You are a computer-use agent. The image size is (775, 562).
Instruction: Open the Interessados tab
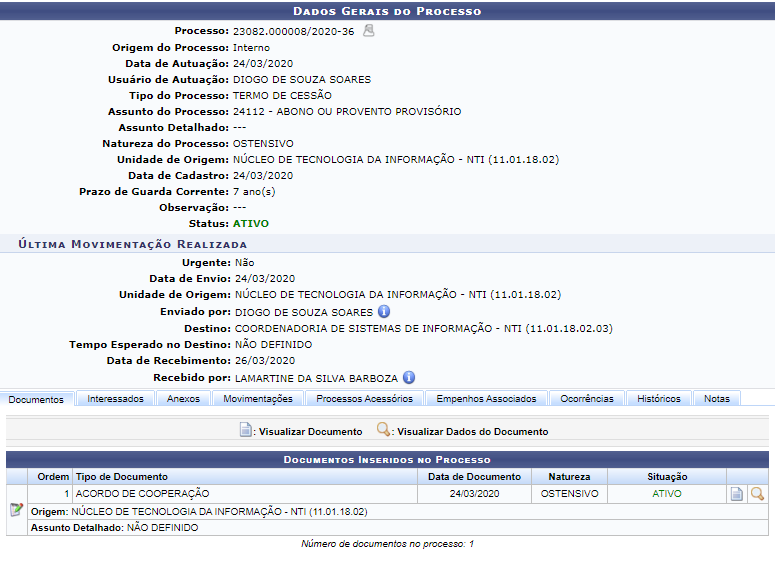coord(115,399)
